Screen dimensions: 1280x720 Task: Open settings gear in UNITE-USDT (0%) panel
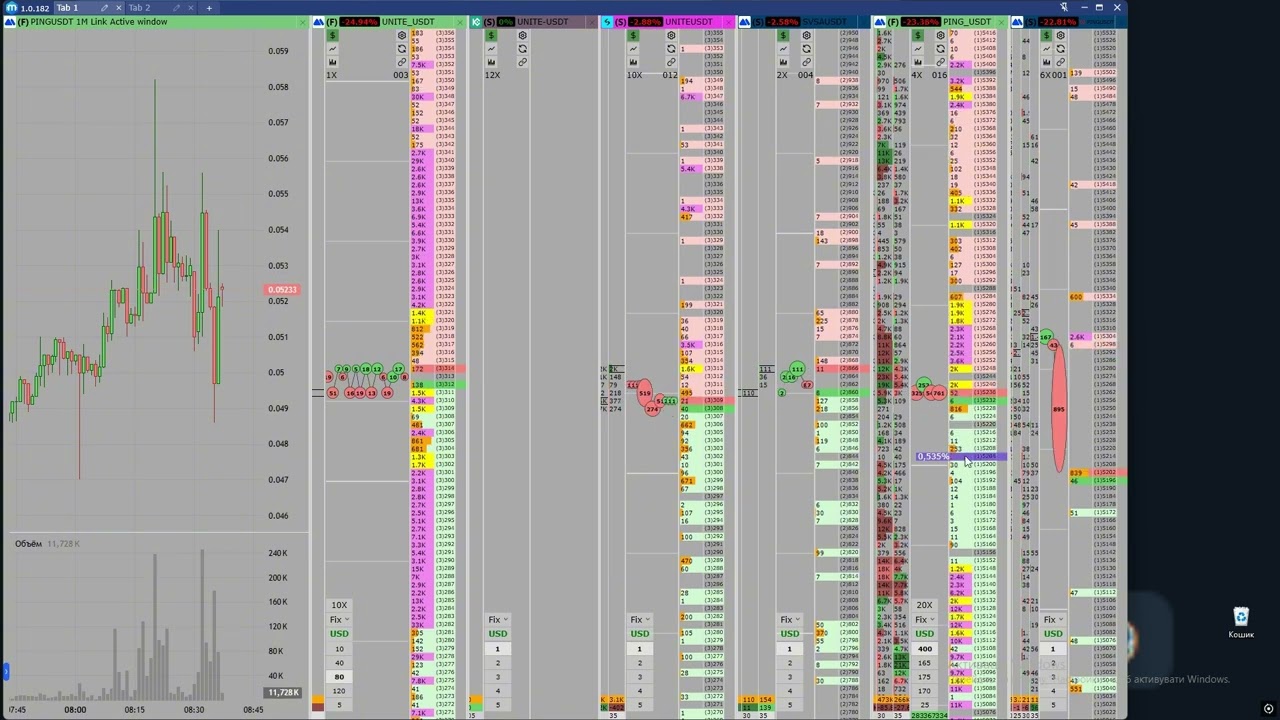pyautogui.click(x=522, y=36)
